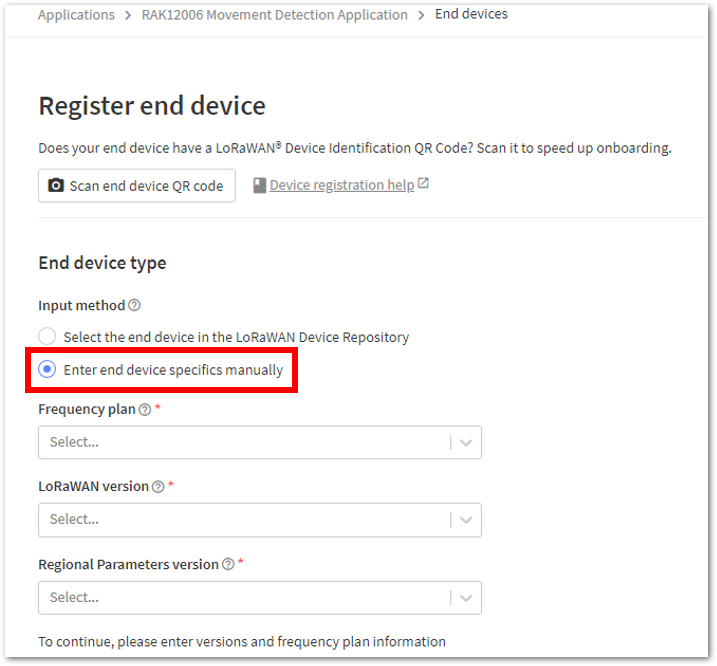The image size is (717, 666).
Task: Click the End devices breadcrumb item
Action: 471,14
